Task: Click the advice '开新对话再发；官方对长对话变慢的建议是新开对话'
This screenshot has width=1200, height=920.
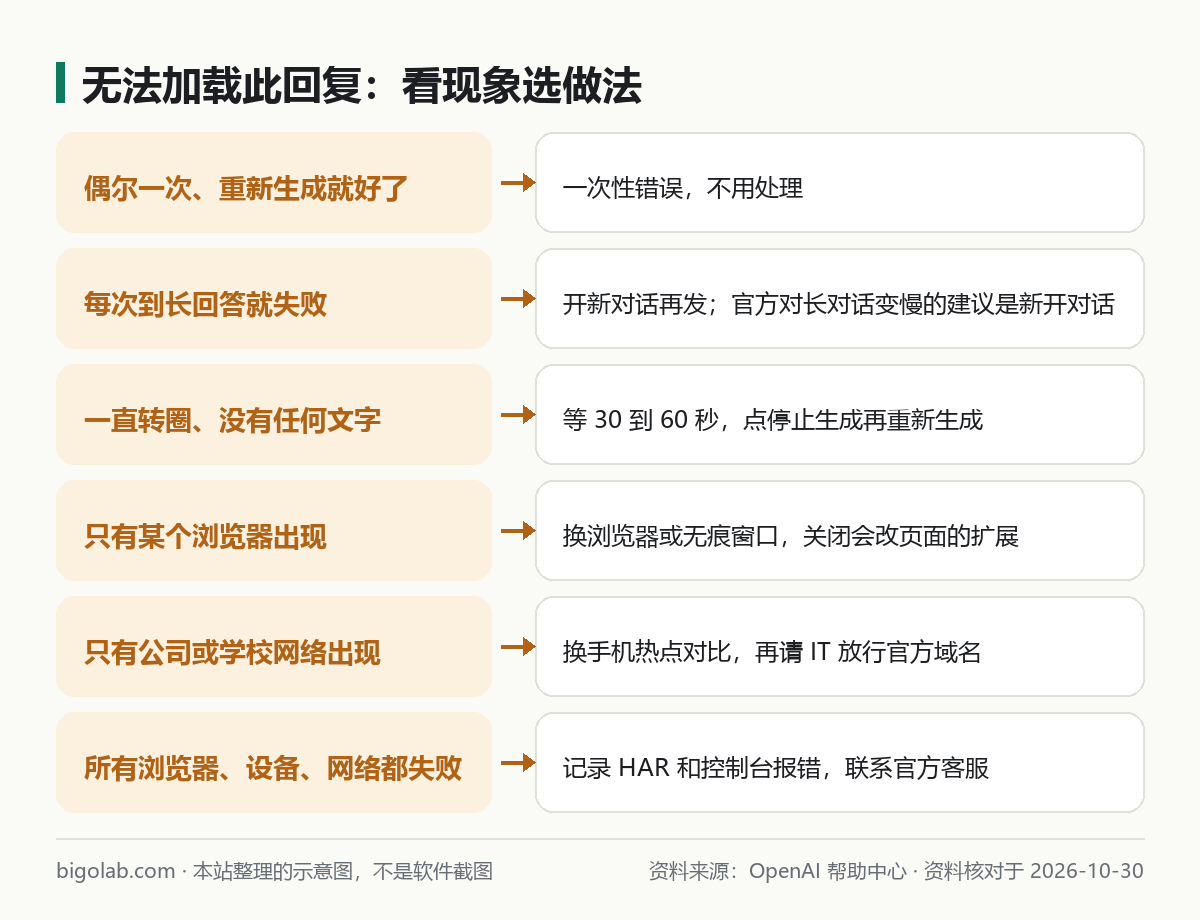Action: pos(840,298)
